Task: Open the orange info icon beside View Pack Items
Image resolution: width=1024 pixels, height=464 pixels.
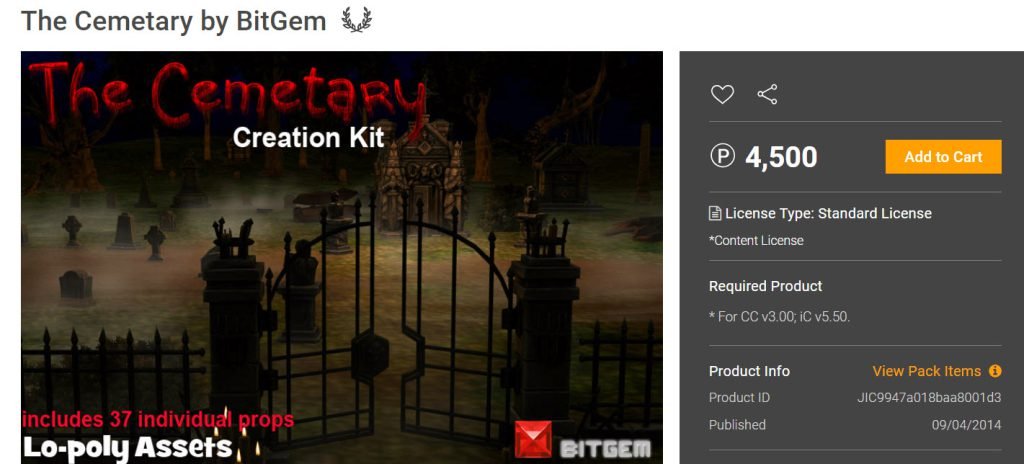Action: (995, 371)
